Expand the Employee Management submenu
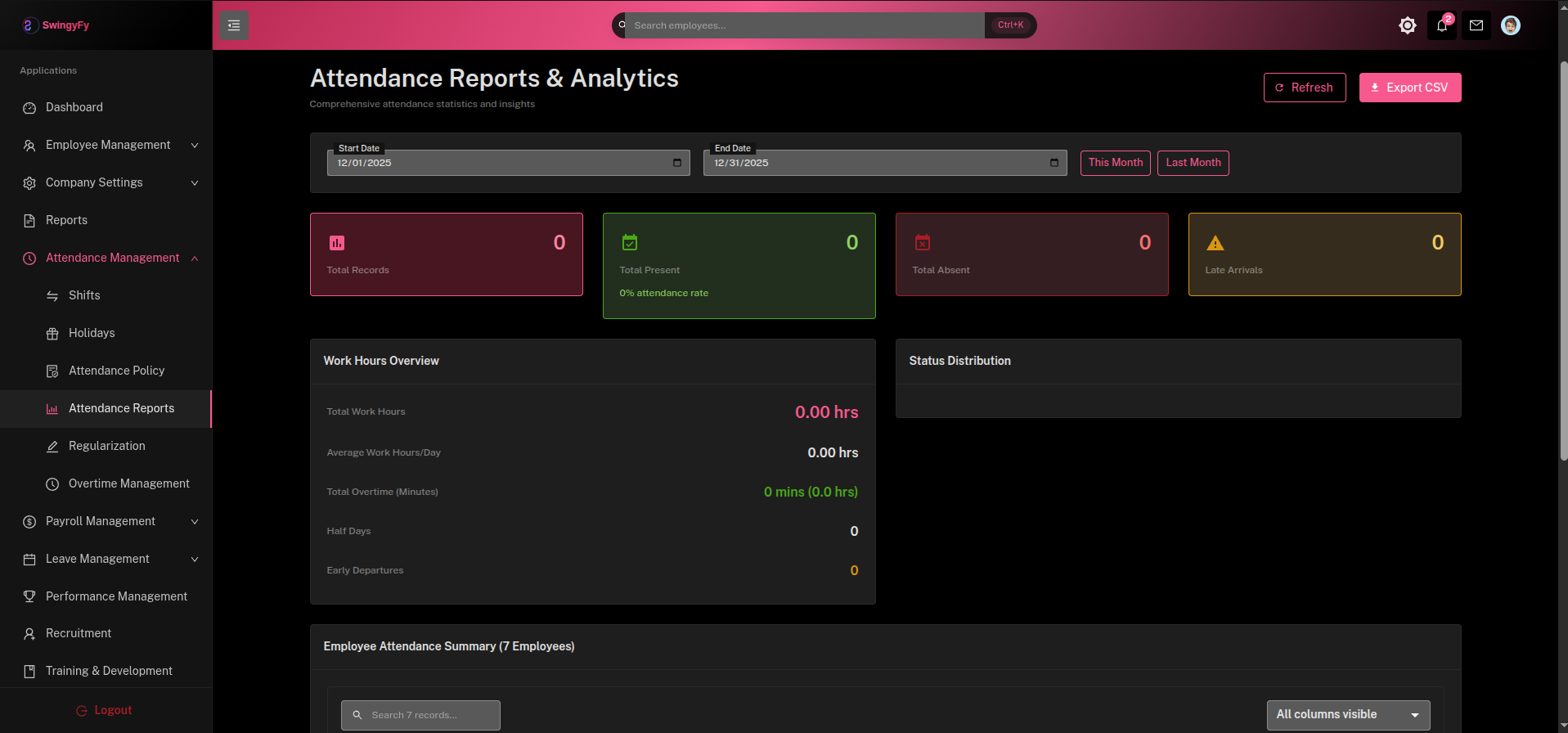Image resolution: width=1568 pixels, height=733 pixels. 195,145
